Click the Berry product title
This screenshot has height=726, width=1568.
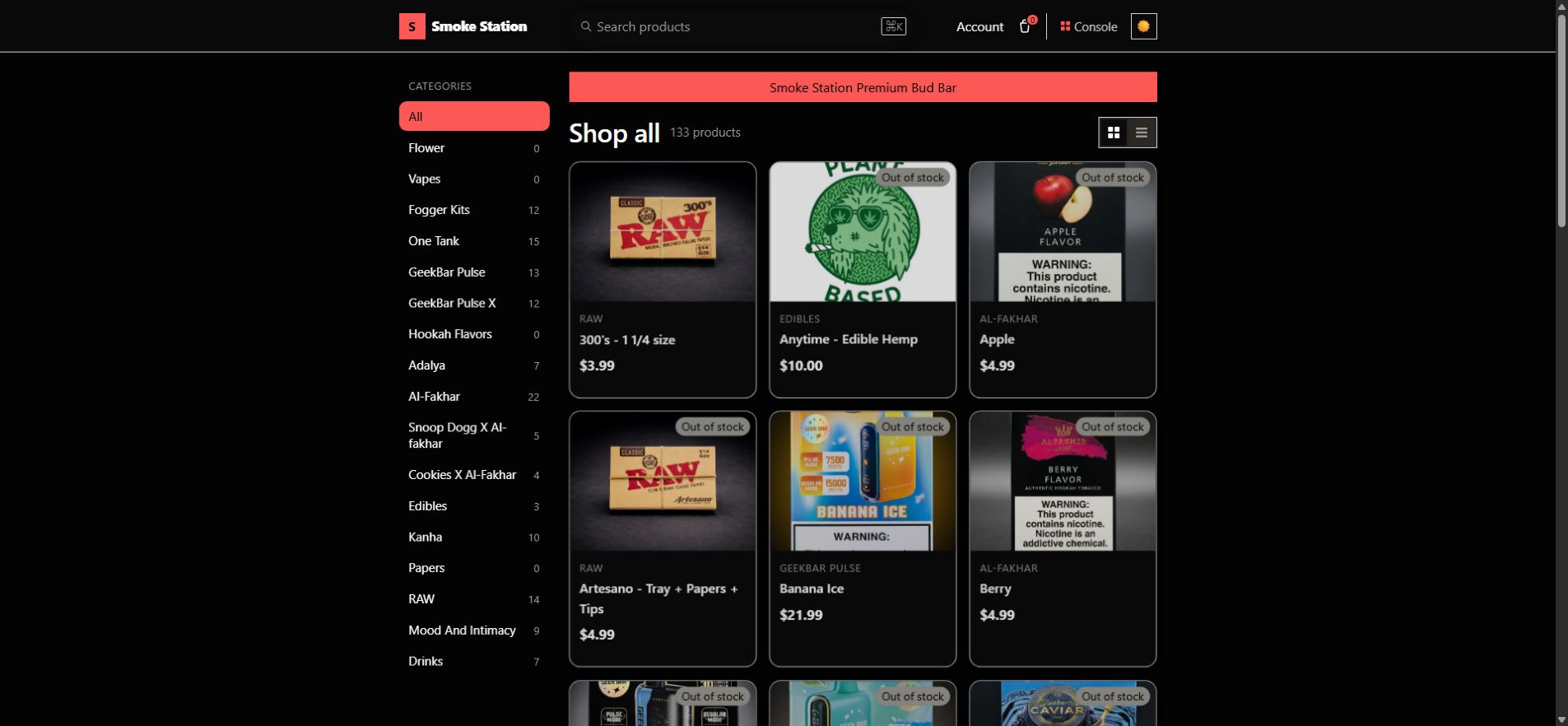click(x=995, y=589)
